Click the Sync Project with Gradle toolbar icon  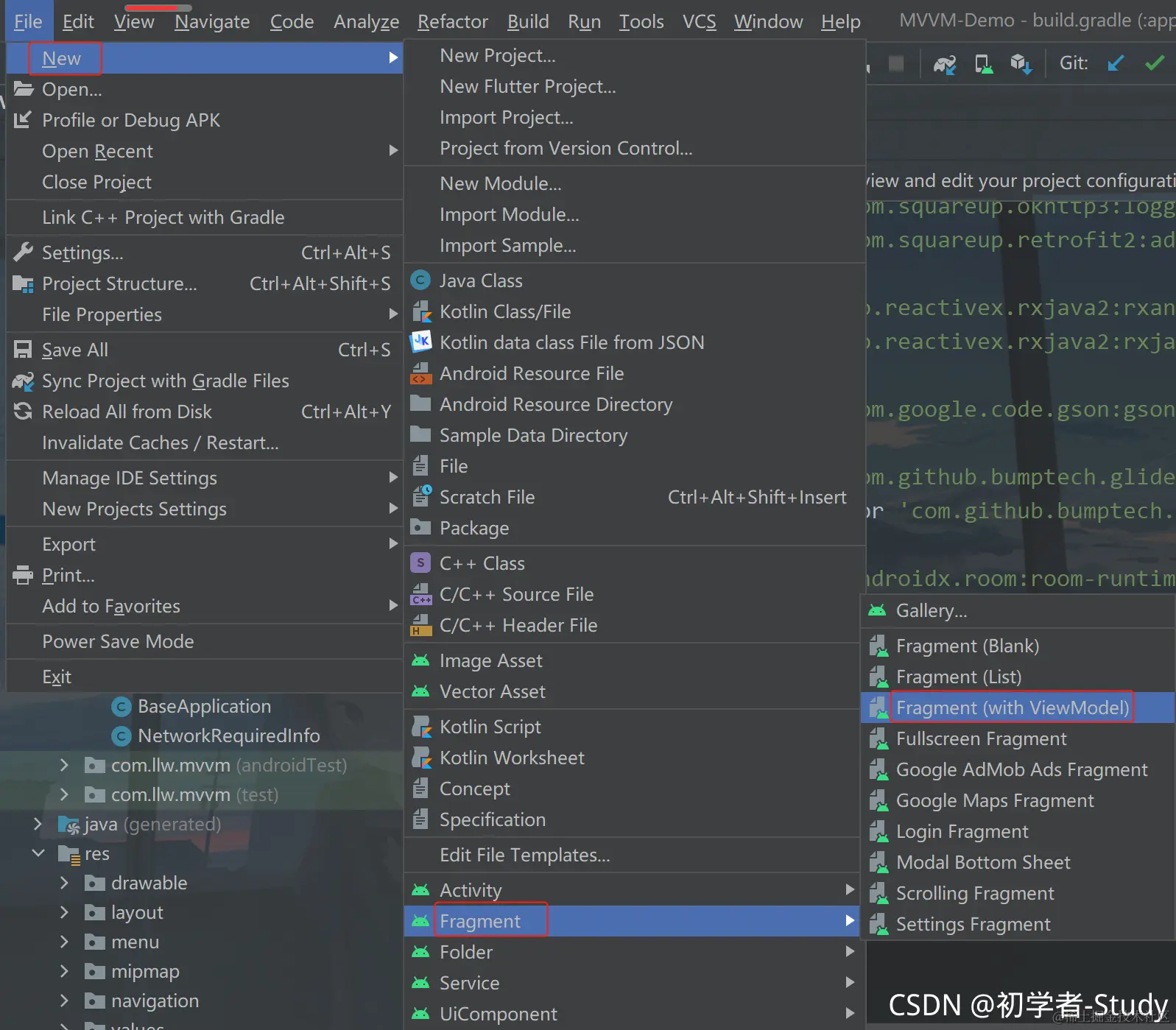(x=945, y=64)
